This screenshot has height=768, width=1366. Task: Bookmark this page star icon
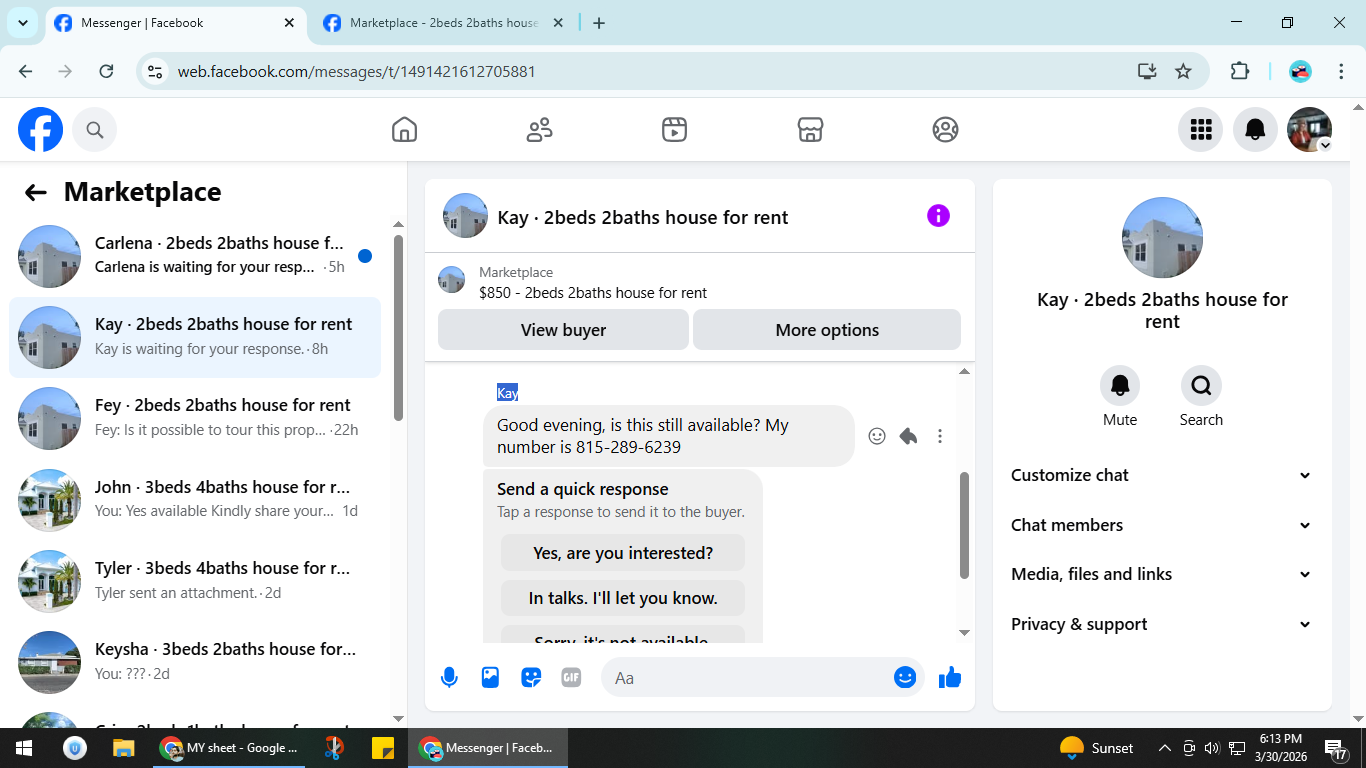[1183, 71]
